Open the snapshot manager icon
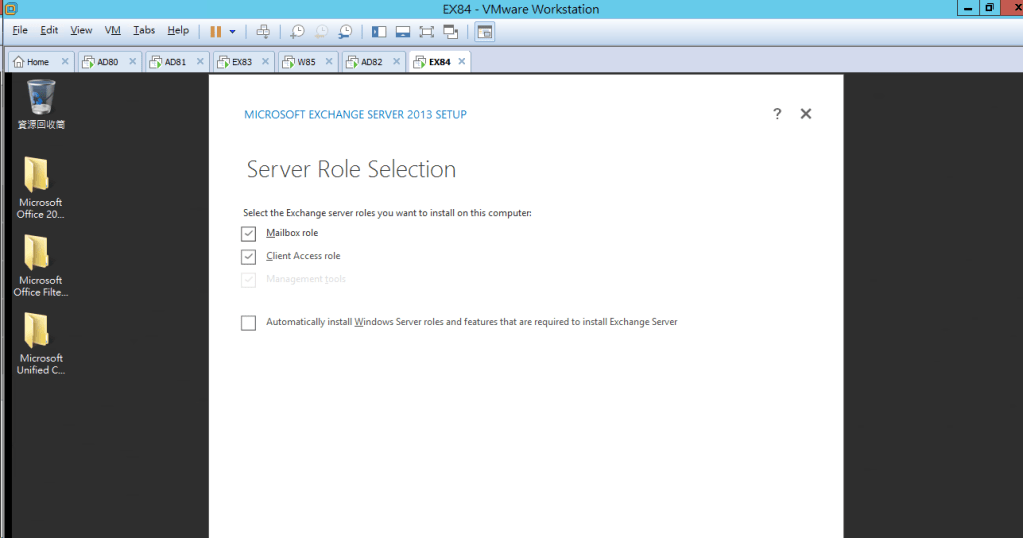The image size is (1023, 538). tap(345, 31)
